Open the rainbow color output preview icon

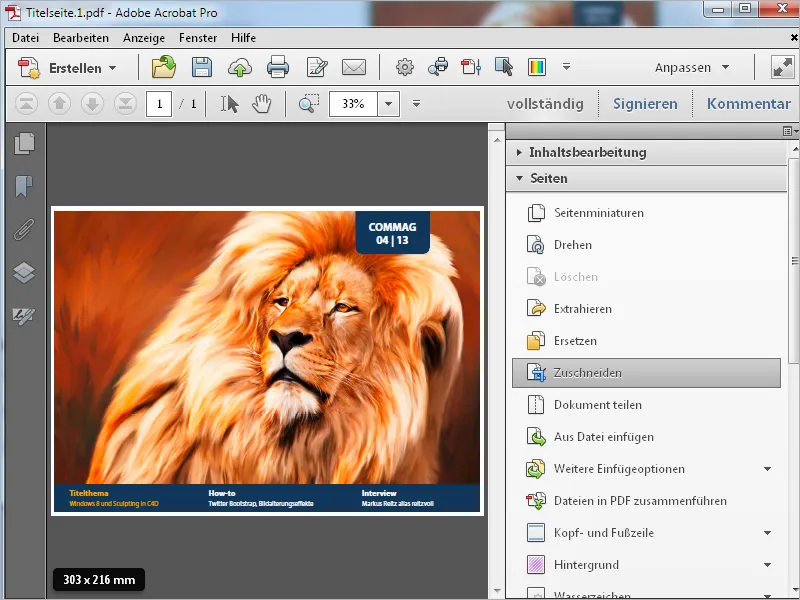coord(537,67)
